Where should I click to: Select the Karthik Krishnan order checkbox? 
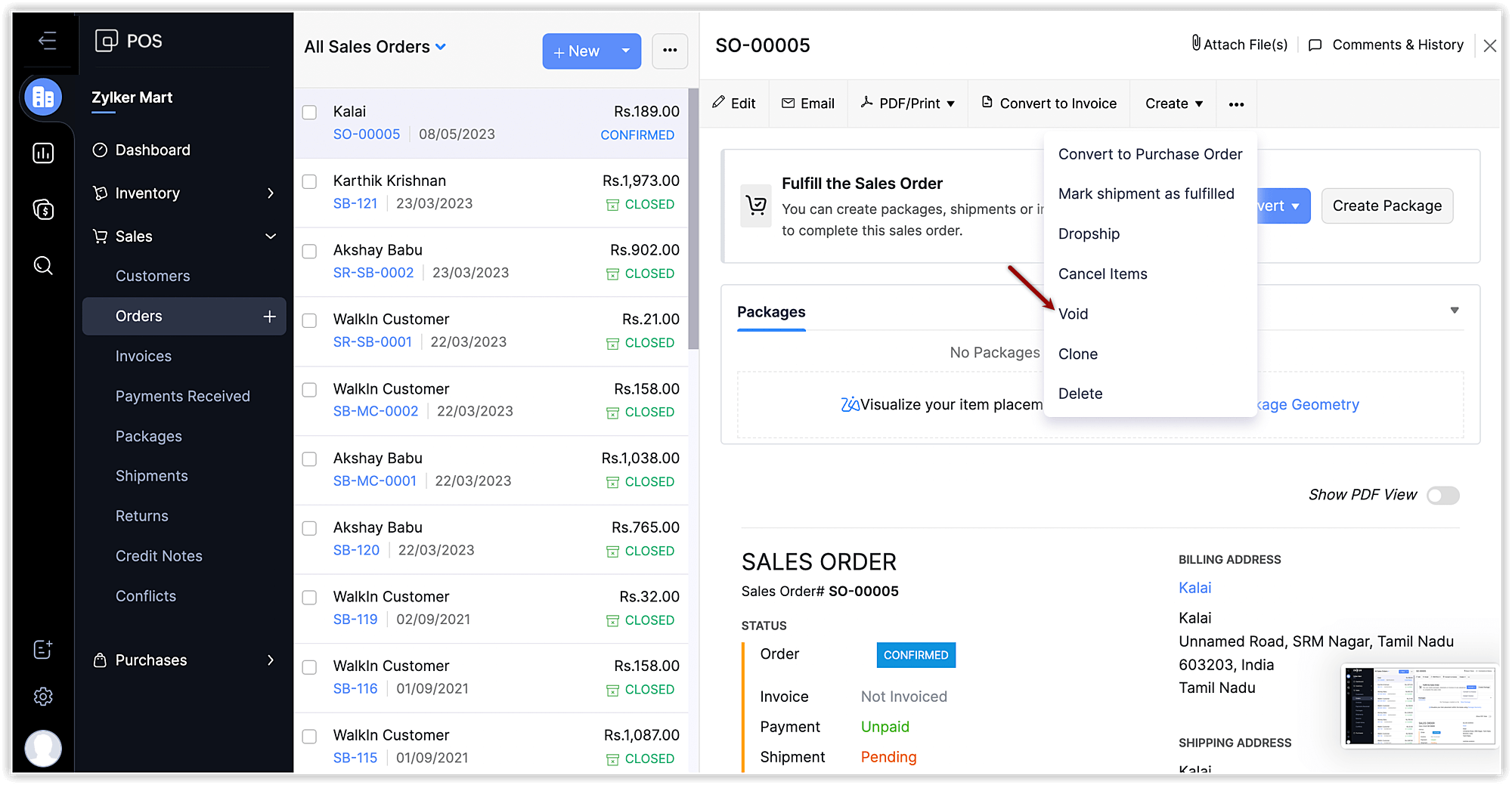[x=309, y=182]
